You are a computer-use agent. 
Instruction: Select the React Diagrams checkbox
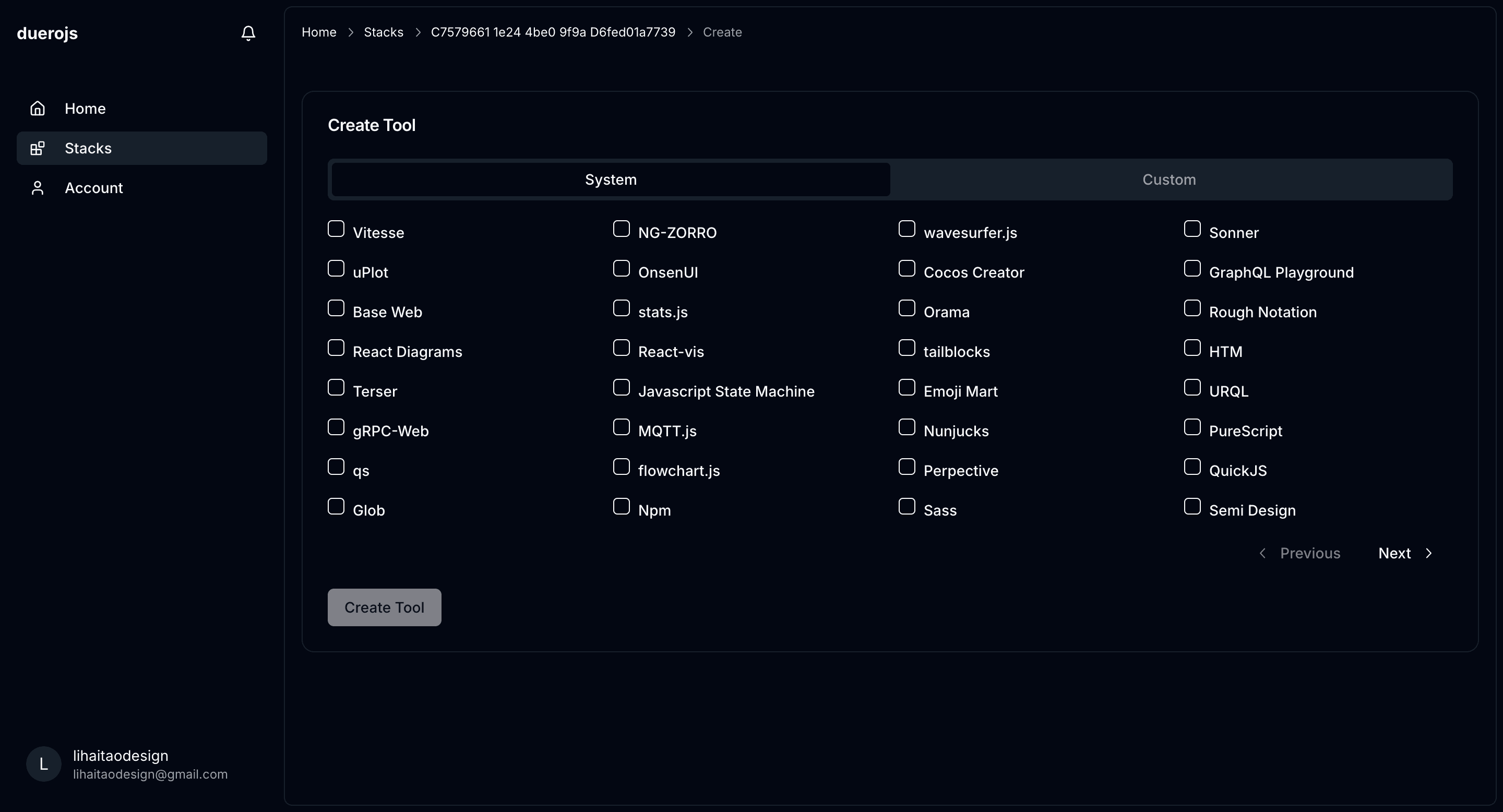click(336, 348)
